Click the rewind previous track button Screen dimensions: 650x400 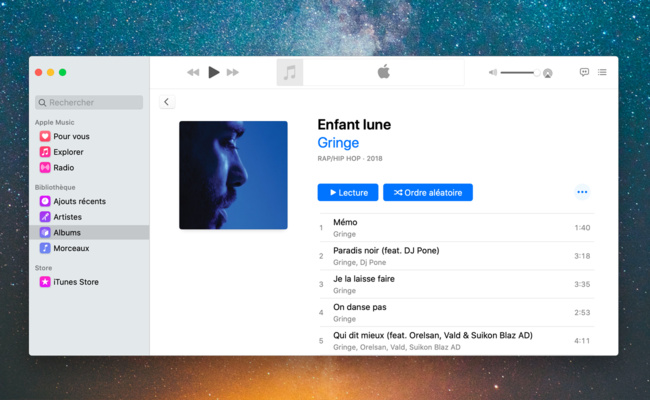pyautogui.click(x=193, y=73)
